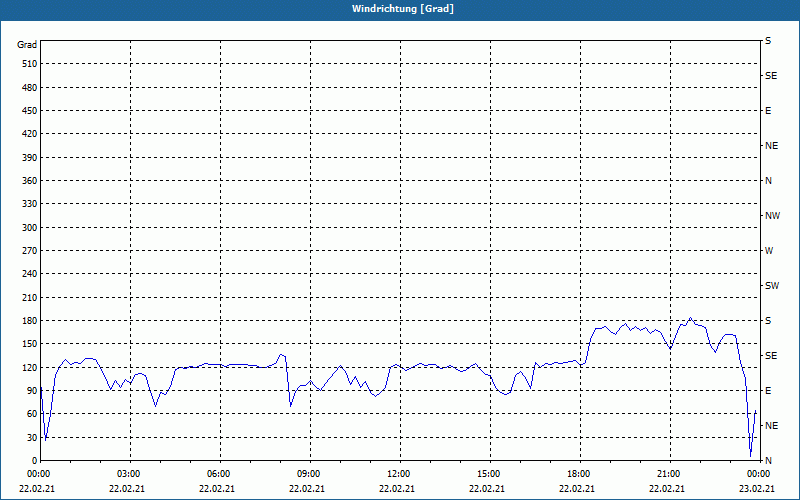
Task: Click the E compass label level with 450
Action: click(768, 111)
